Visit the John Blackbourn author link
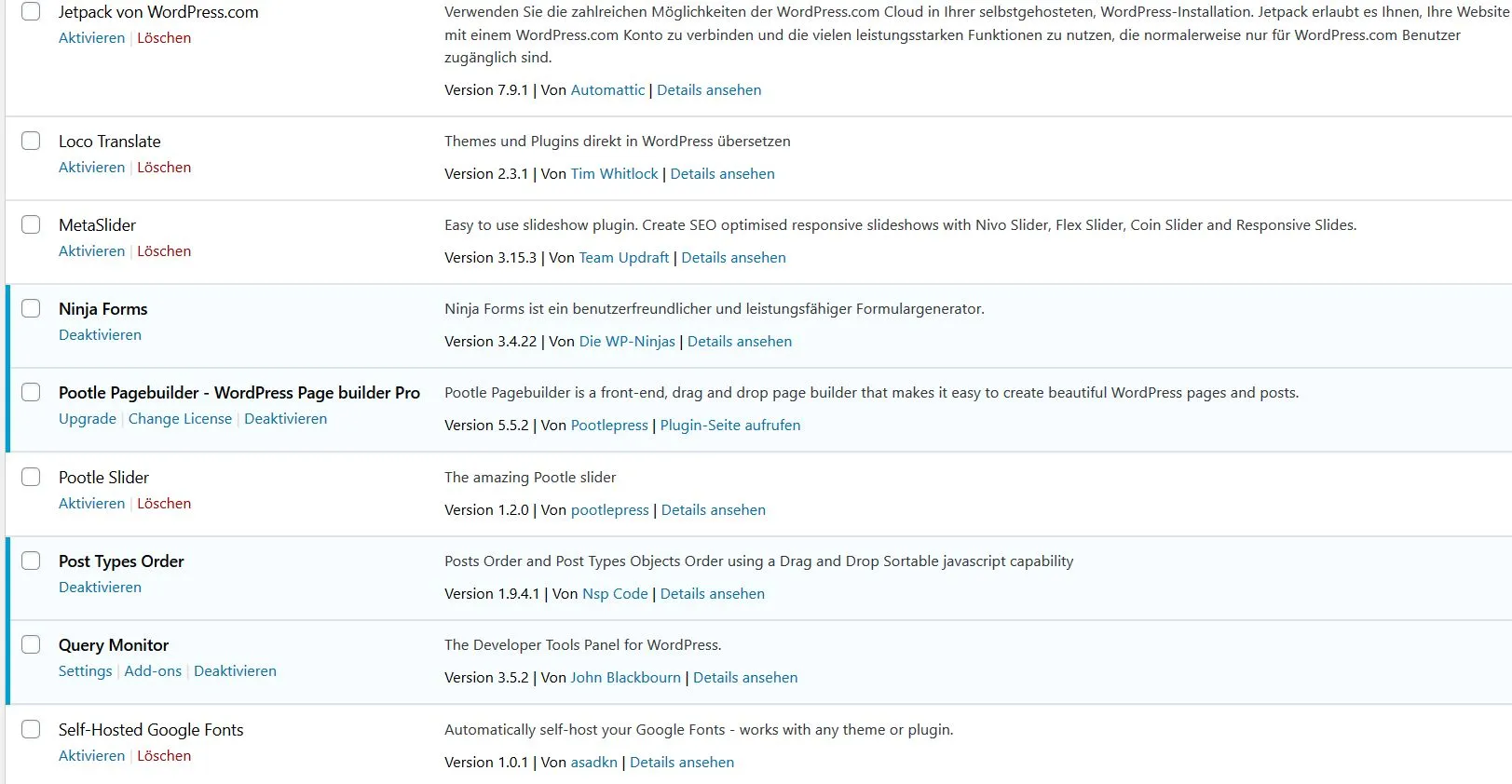1512x784 pixels. (x=626, y=678)
